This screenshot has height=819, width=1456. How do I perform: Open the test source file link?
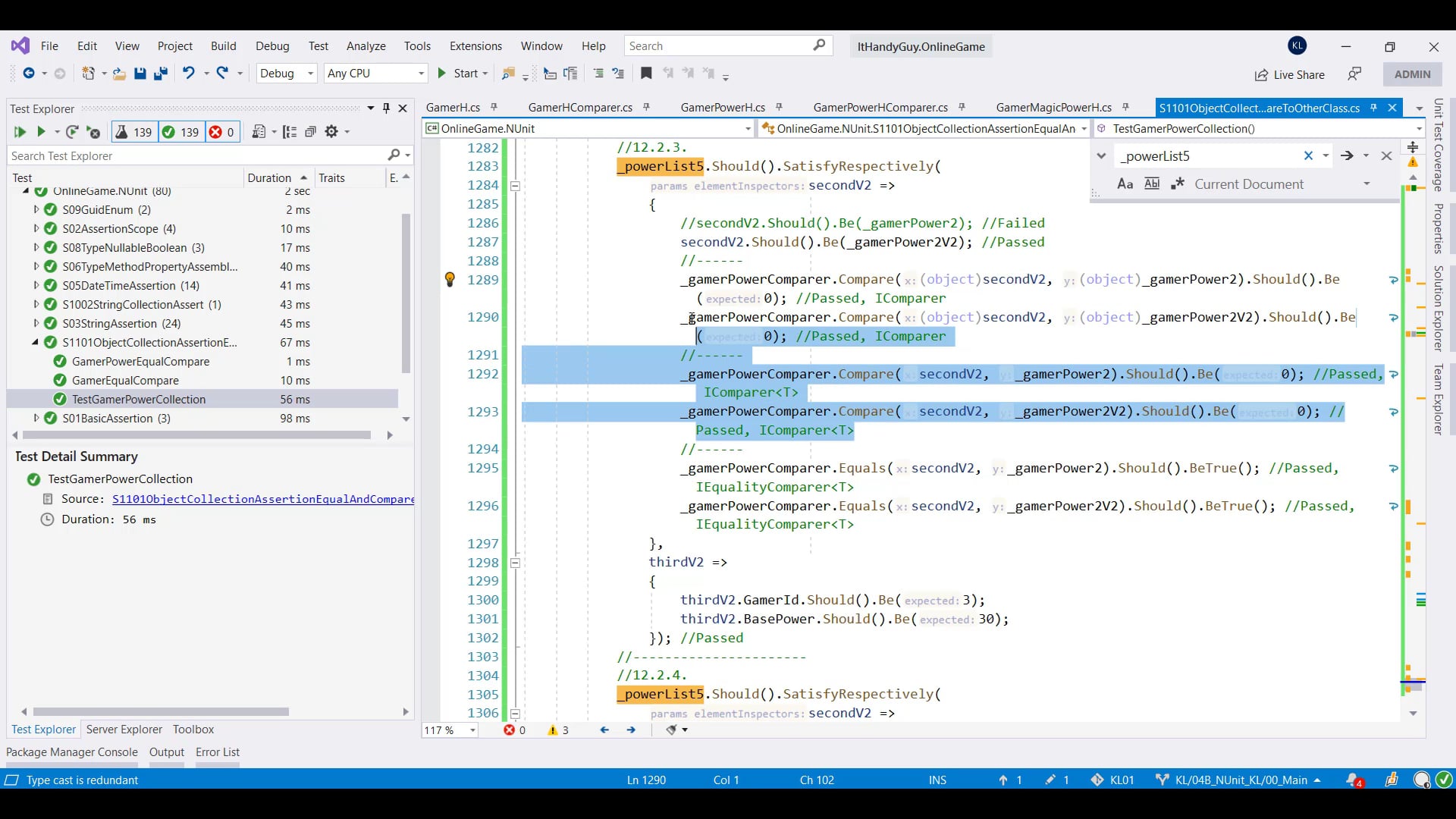(262, 499)
